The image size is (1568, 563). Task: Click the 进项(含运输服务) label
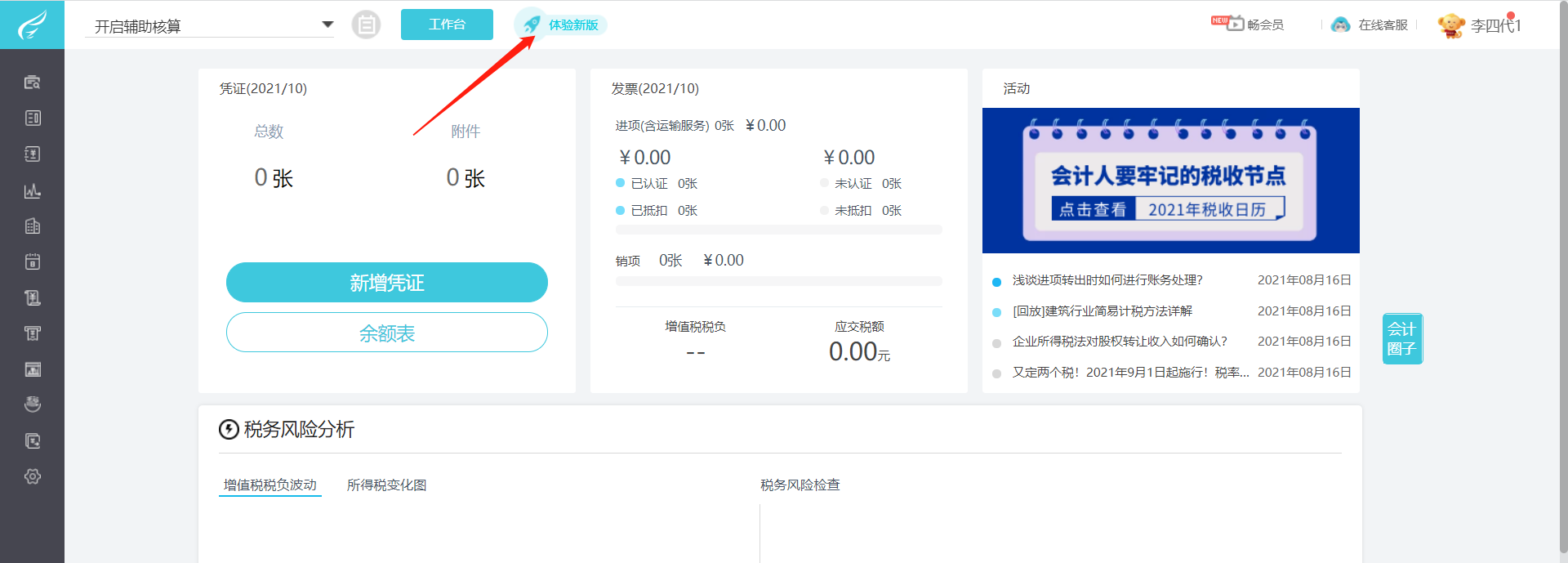pyautogui.click(x=662, y=126)
